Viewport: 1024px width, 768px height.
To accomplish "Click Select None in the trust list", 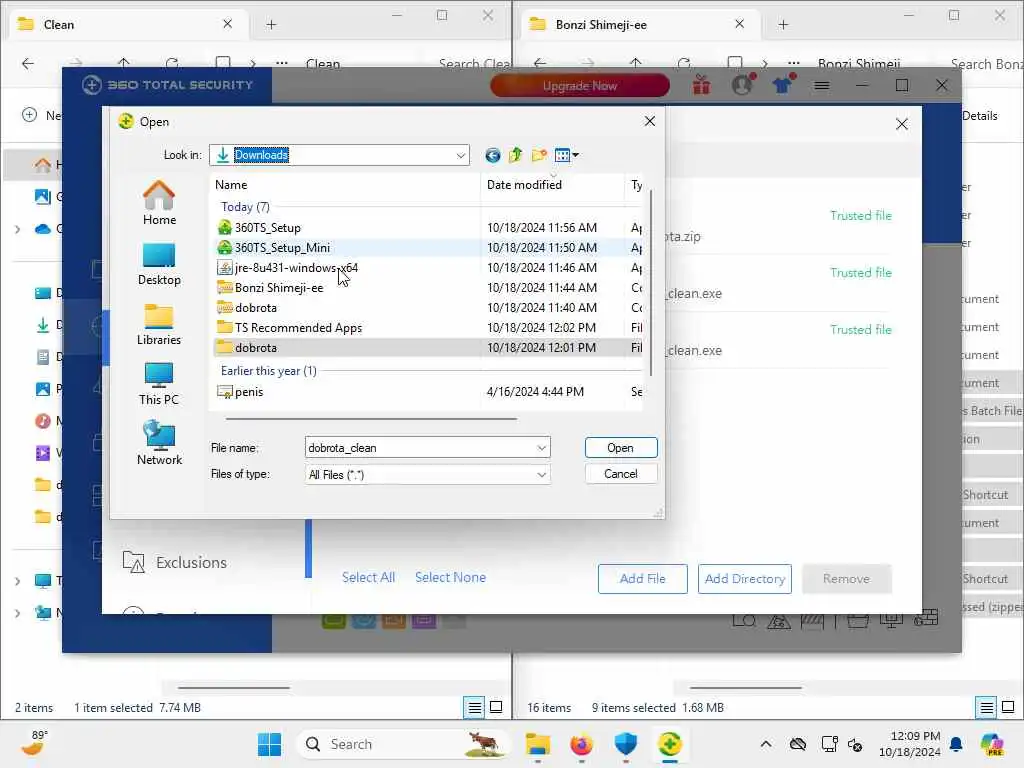I will tap(451, 577).
